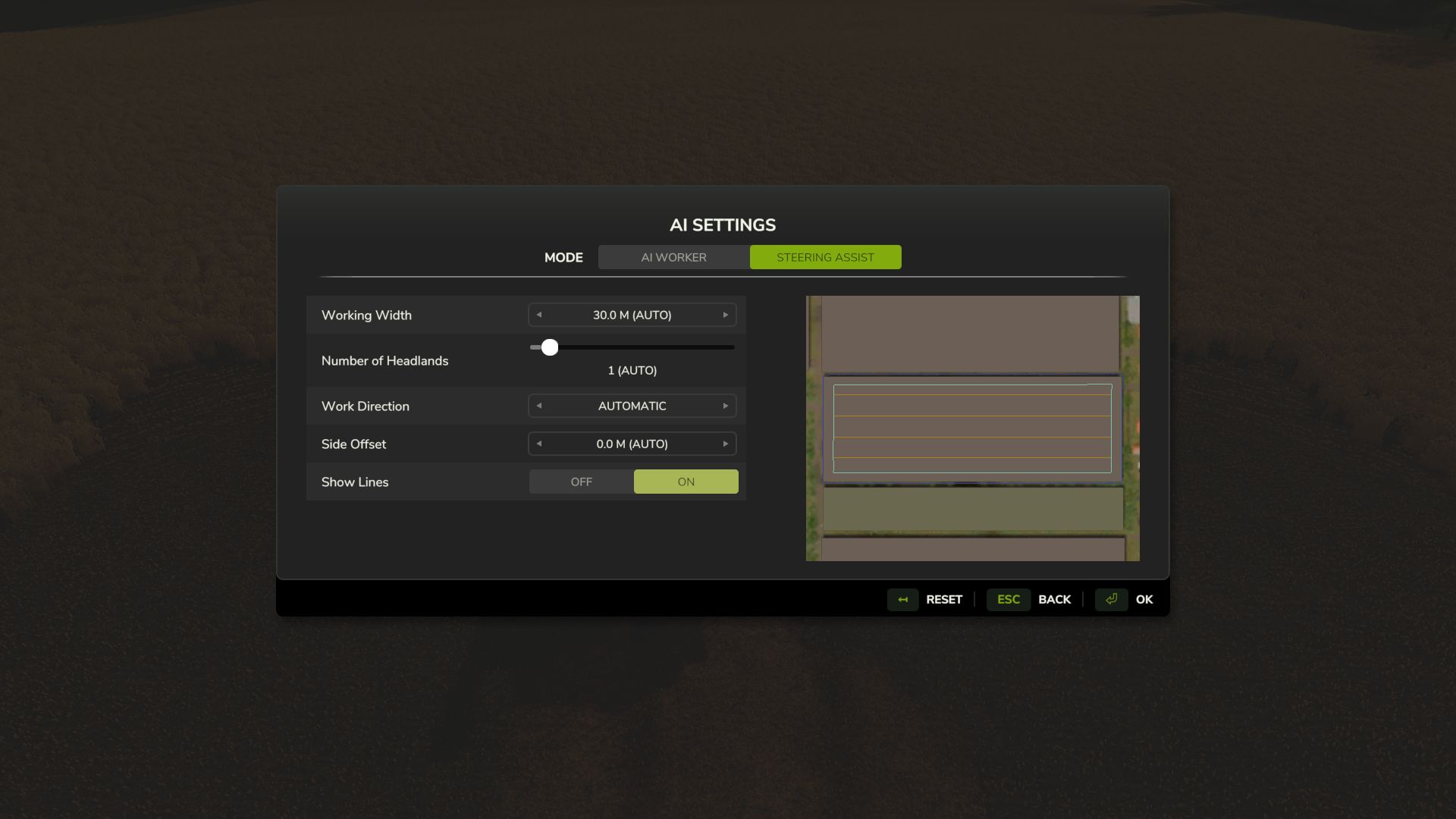Viewport: 1456px width, 819px height.
Task: Click the left arrow for Work Direction
Action: [x=539, y=405]
